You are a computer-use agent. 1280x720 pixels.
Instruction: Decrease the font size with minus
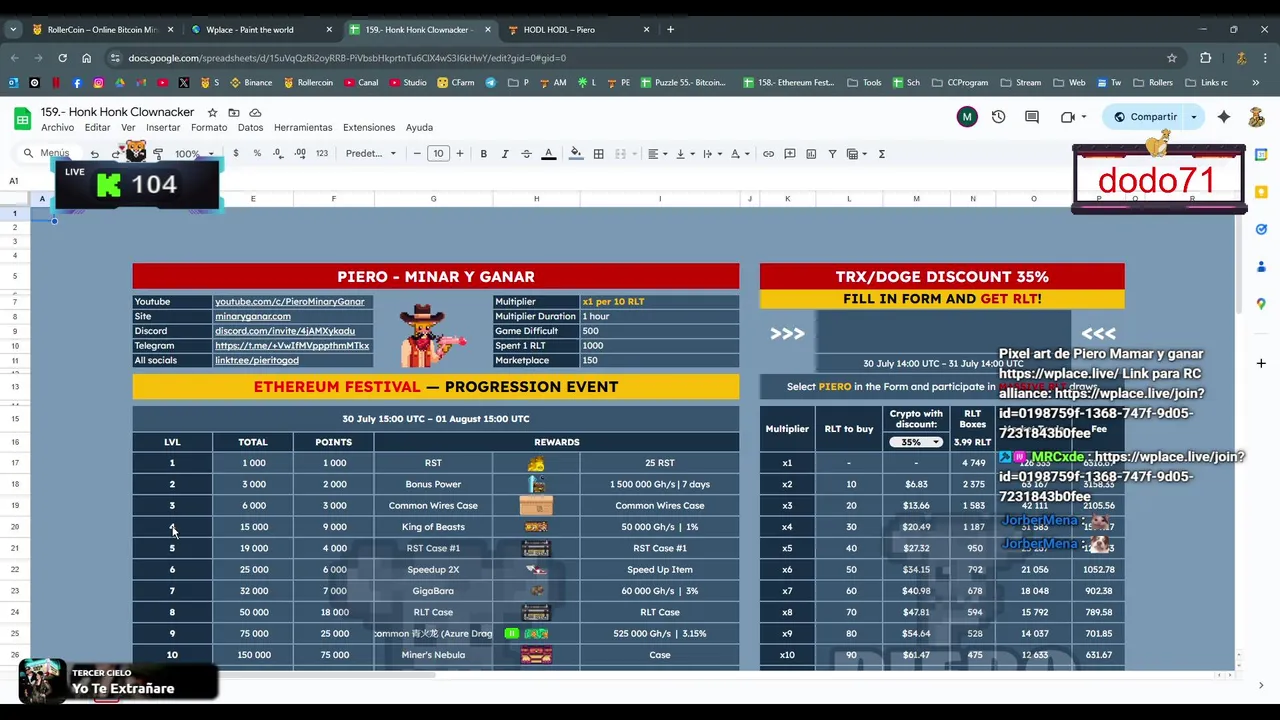coord(417,154)
